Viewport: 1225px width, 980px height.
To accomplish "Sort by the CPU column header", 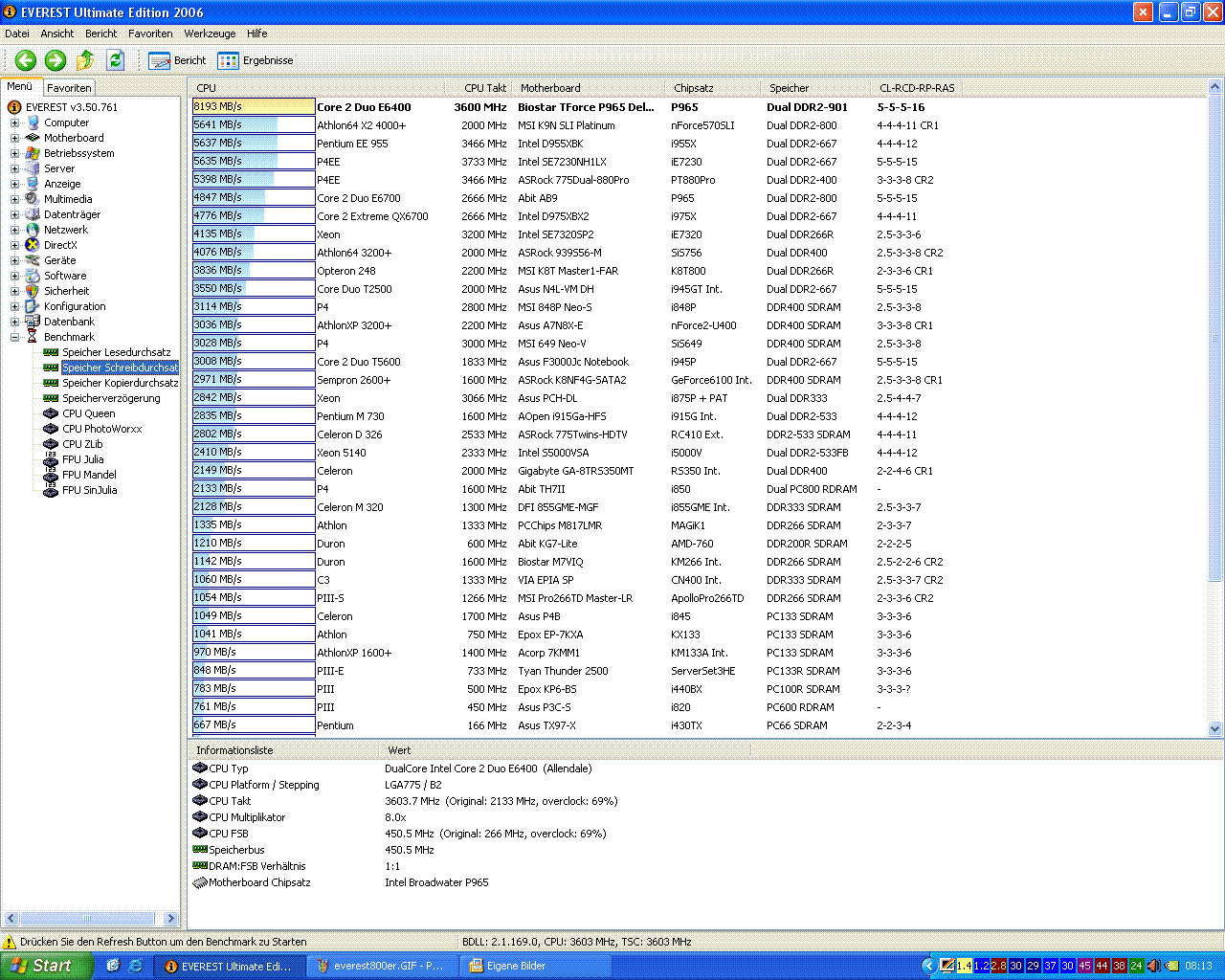I will tap(317, 88).
